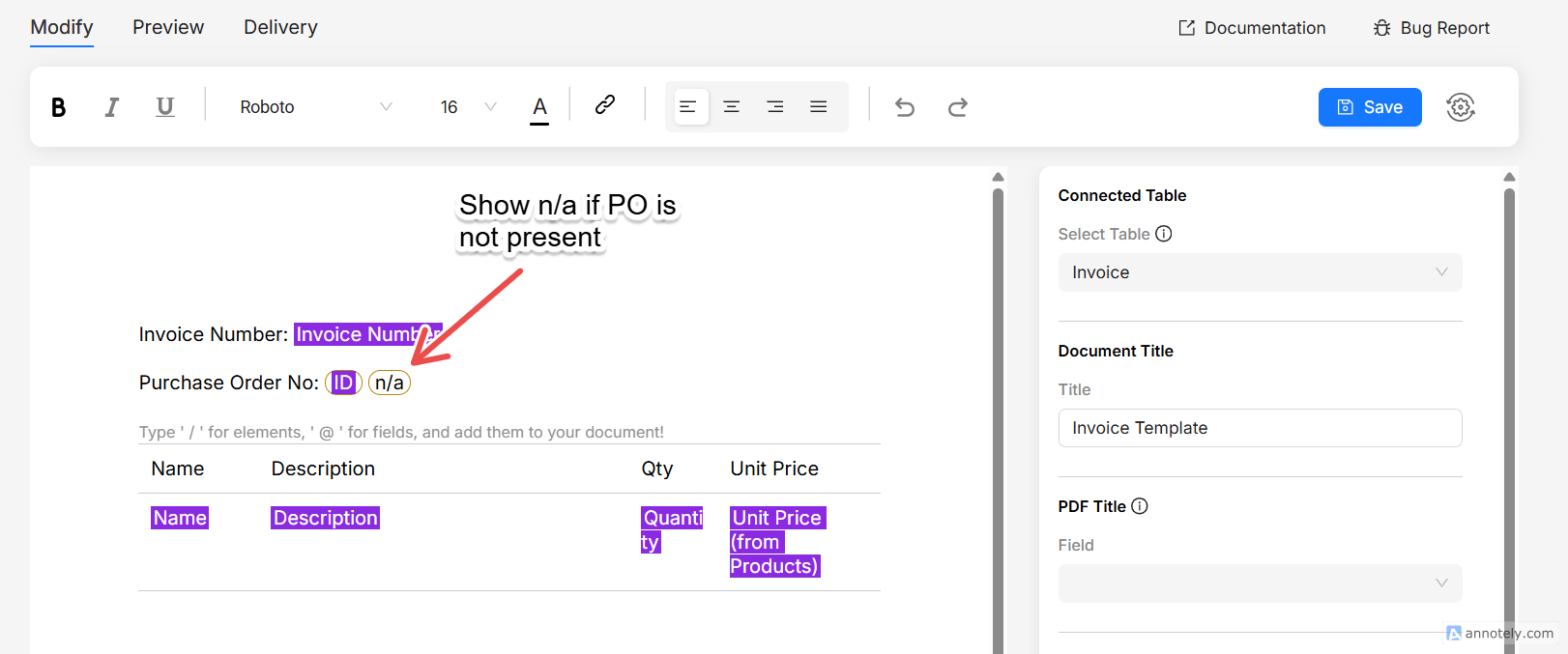Toggle italic formatting
The height and width of the screenshot is (654, 1568).
coord(112,107)
